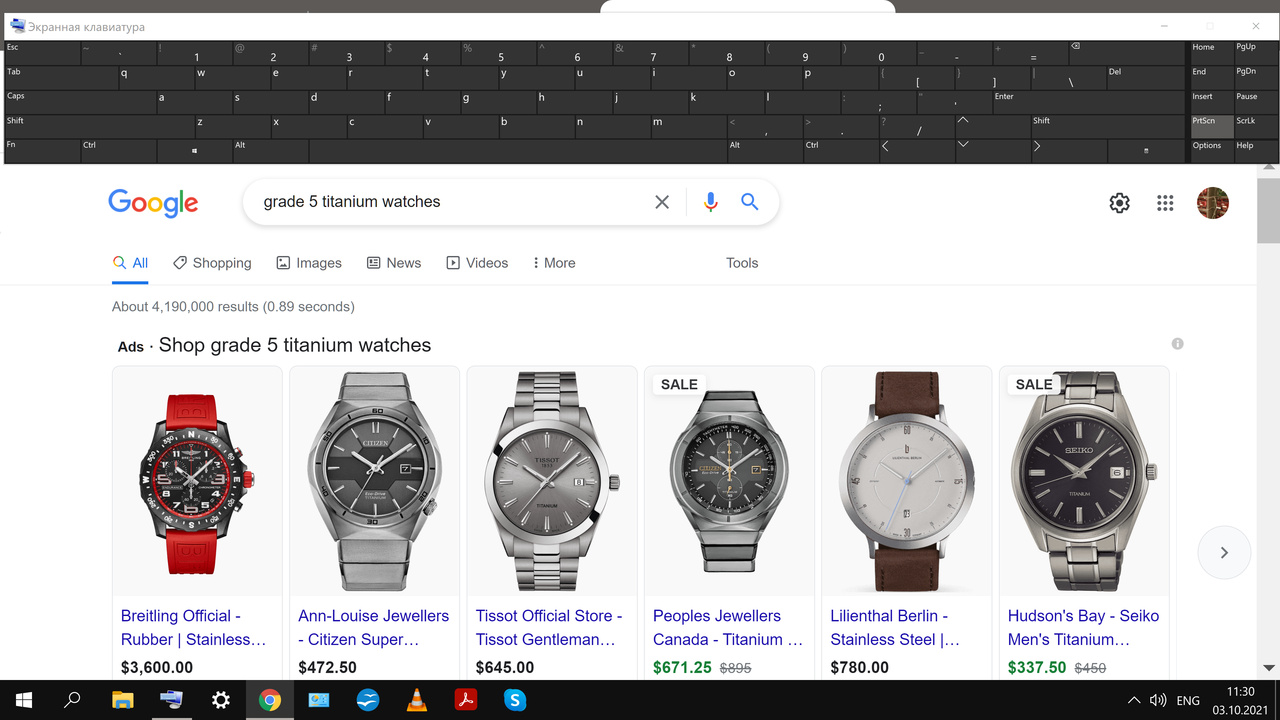Expand hidden system tray icons

1133,700
